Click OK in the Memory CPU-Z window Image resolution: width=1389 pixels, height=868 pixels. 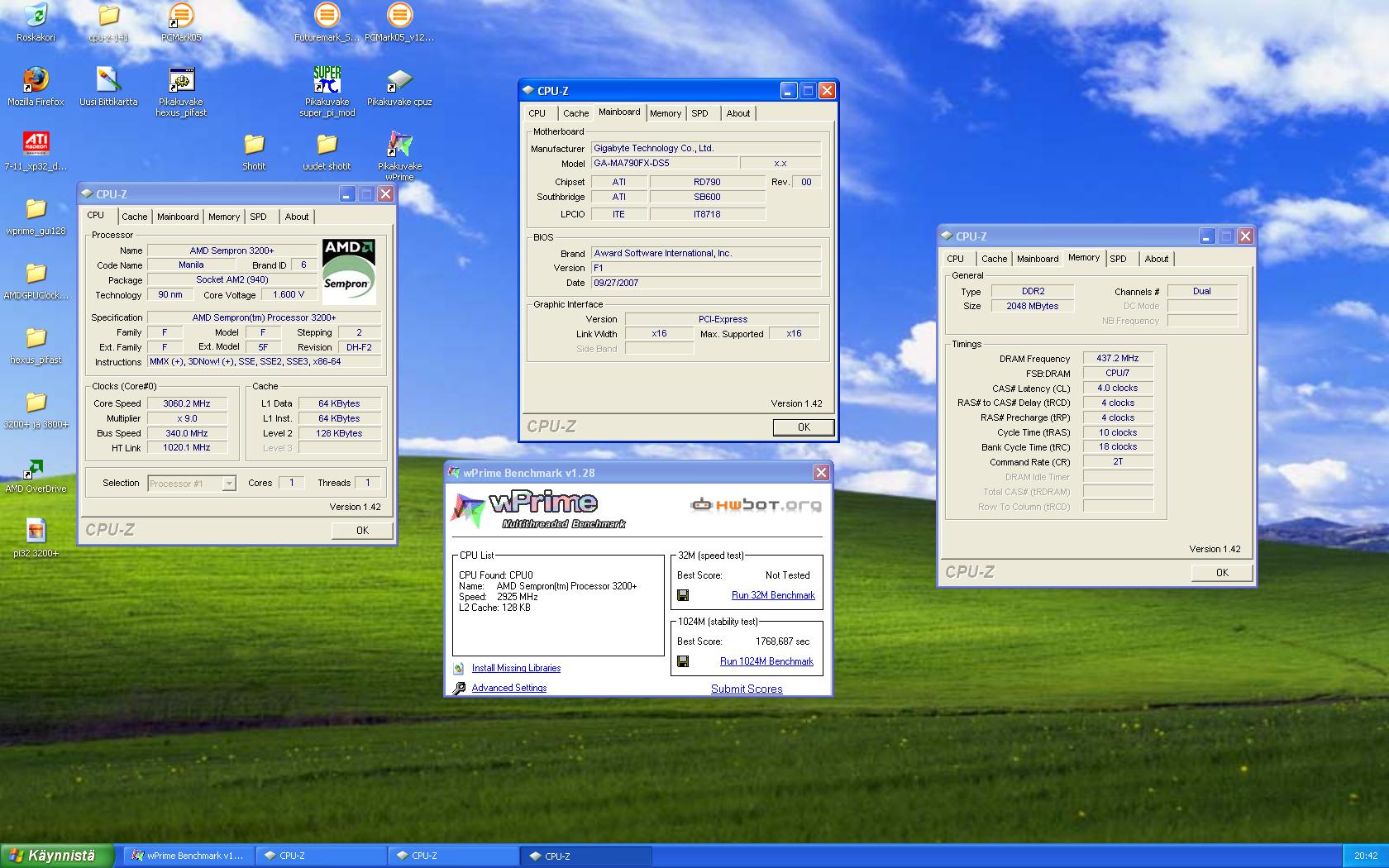click(x=1222, y=573)
